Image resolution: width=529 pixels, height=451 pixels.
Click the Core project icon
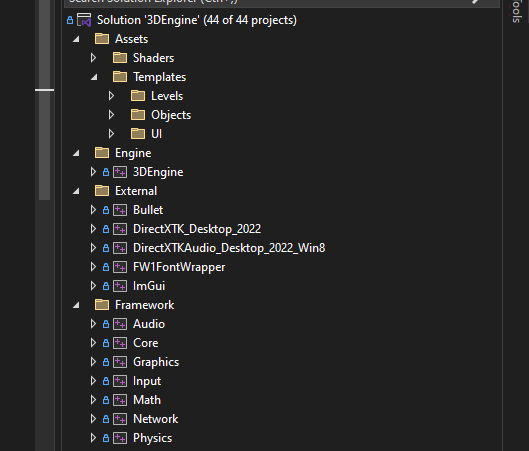tap(120, 343)
